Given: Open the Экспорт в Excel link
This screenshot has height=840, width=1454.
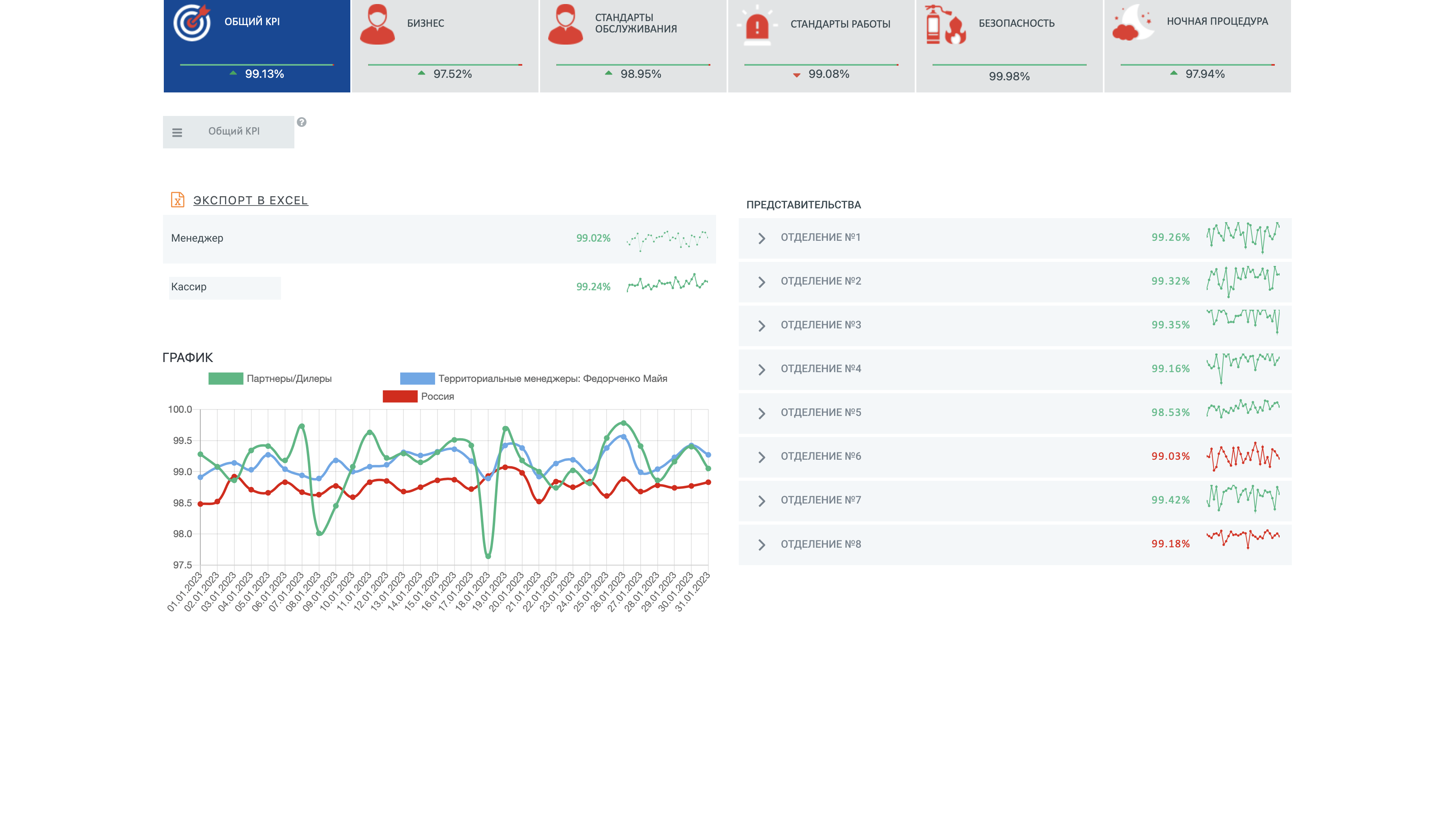Looking at the screenshot, I should point(251,200).
